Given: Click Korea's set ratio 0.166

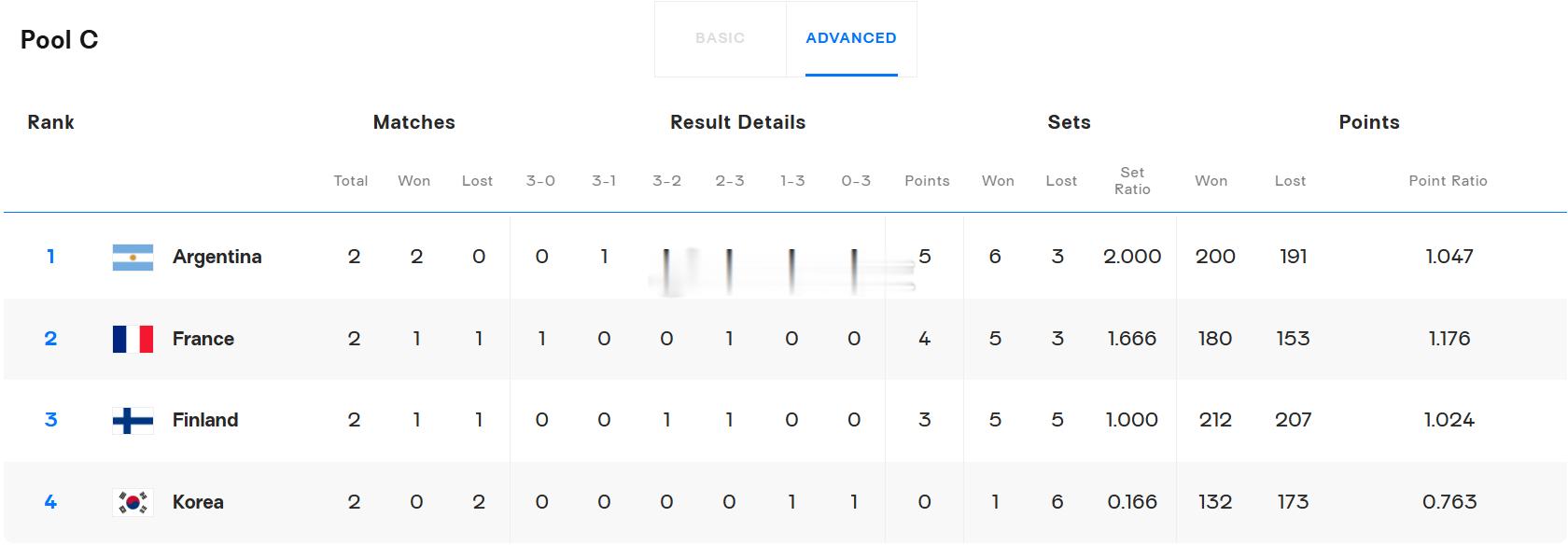Looking at the screenshot, I should [x=1132, y=502].
